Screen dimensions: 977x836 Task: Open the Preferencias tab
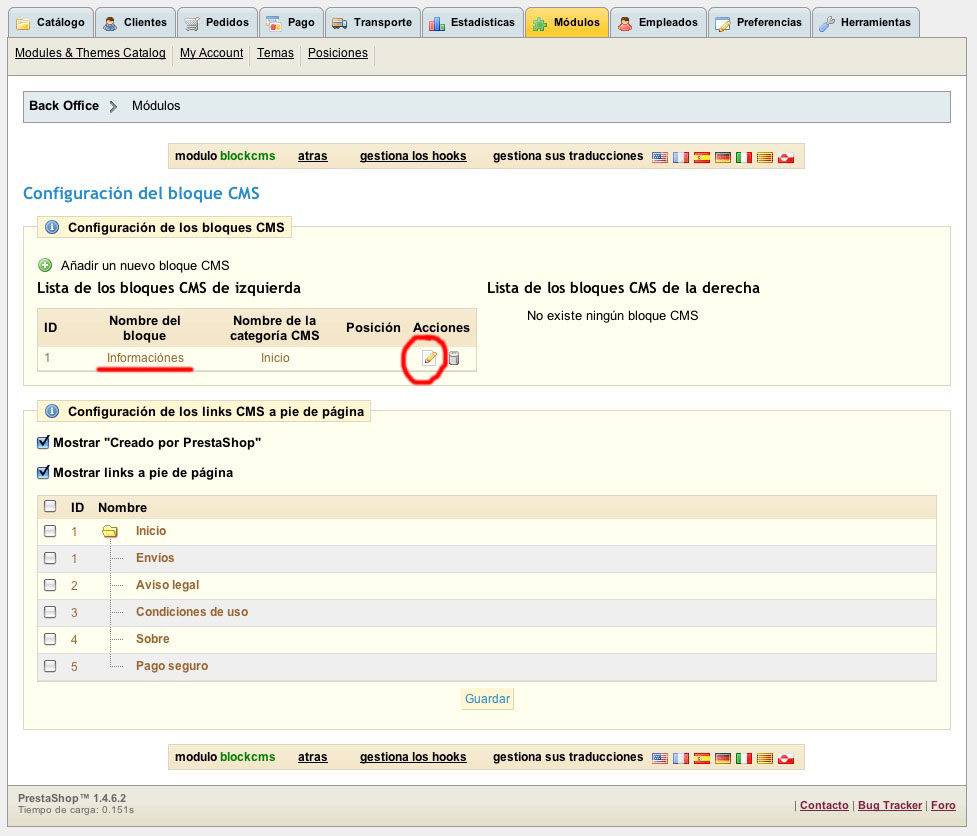pos(760,22)
